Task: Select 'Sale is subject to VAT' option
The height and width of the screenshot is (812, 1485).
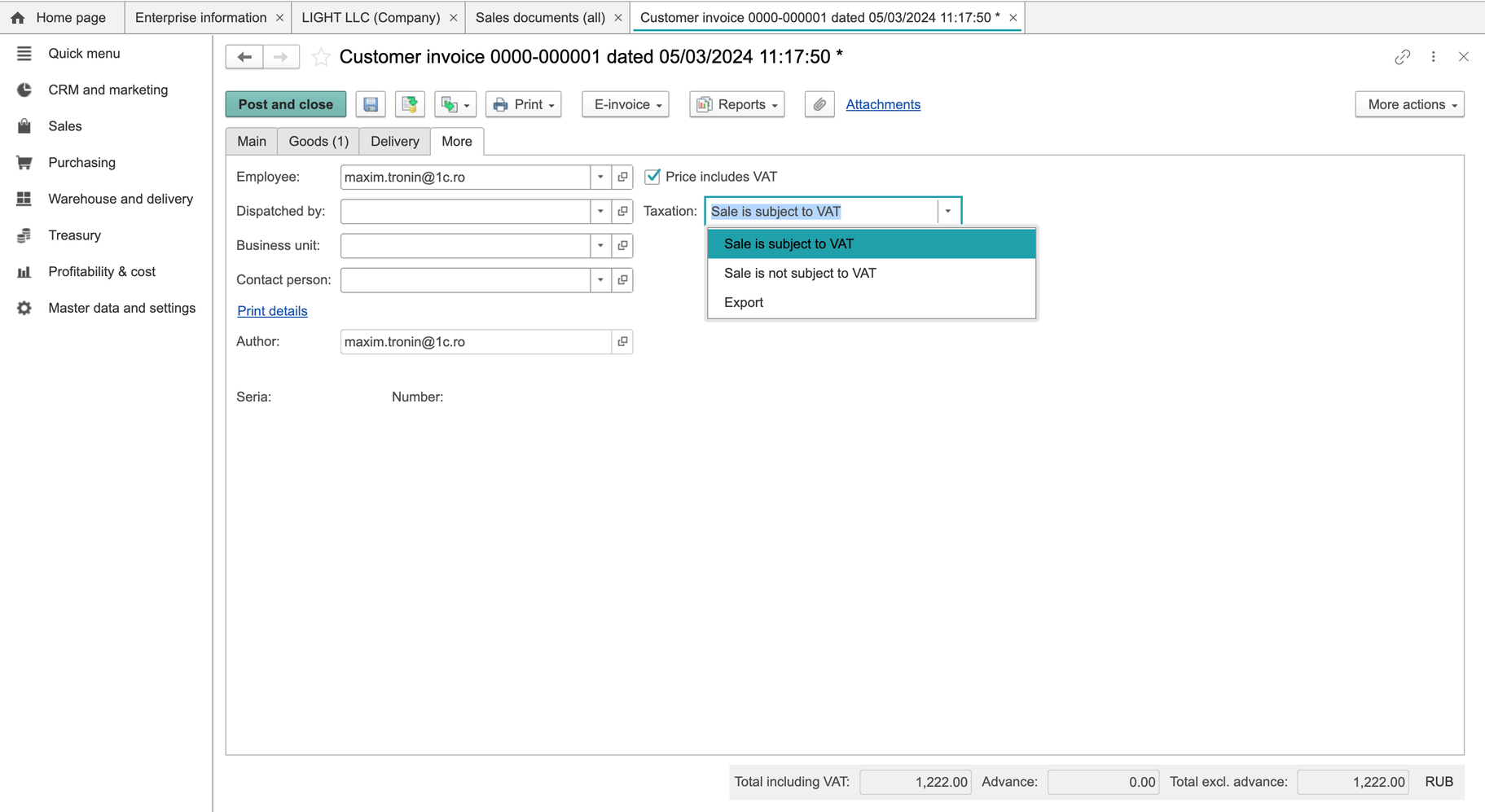Action: click(x=872, y=244)
